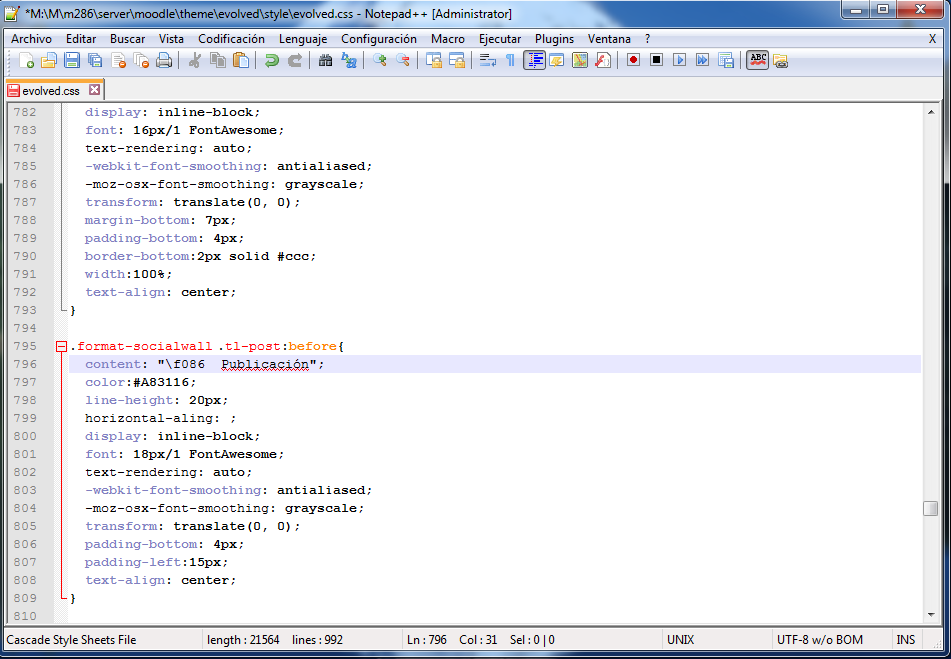The height and width of the screenshot is (659, 951).
Task: Open the Print toolbar icon
Action: point(163,60)
